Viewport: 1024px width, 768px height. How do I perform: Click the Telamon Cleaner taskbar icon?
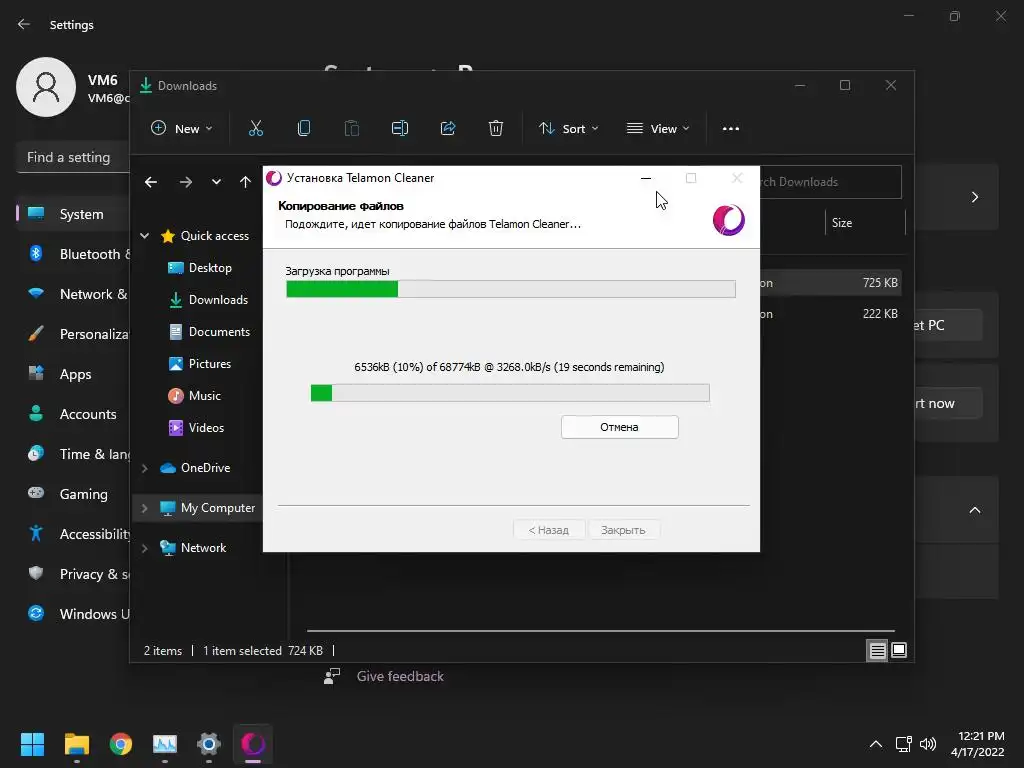tap(253, 744)
